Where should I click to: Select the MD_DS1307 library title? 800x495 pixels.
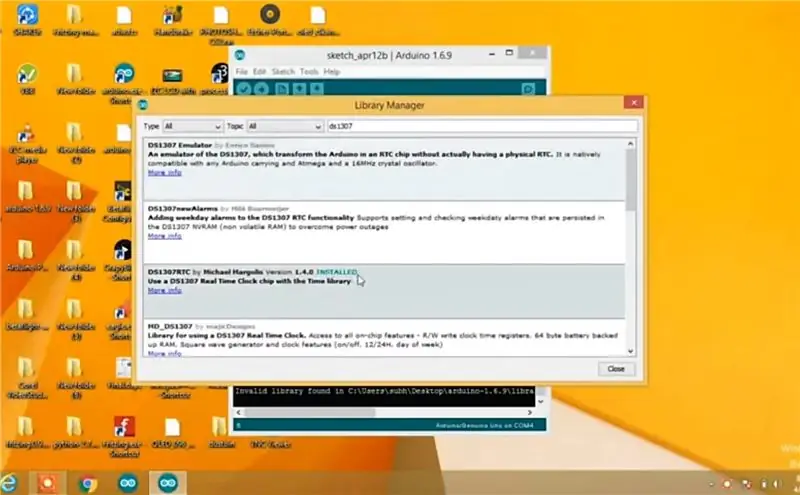(170, 326)
